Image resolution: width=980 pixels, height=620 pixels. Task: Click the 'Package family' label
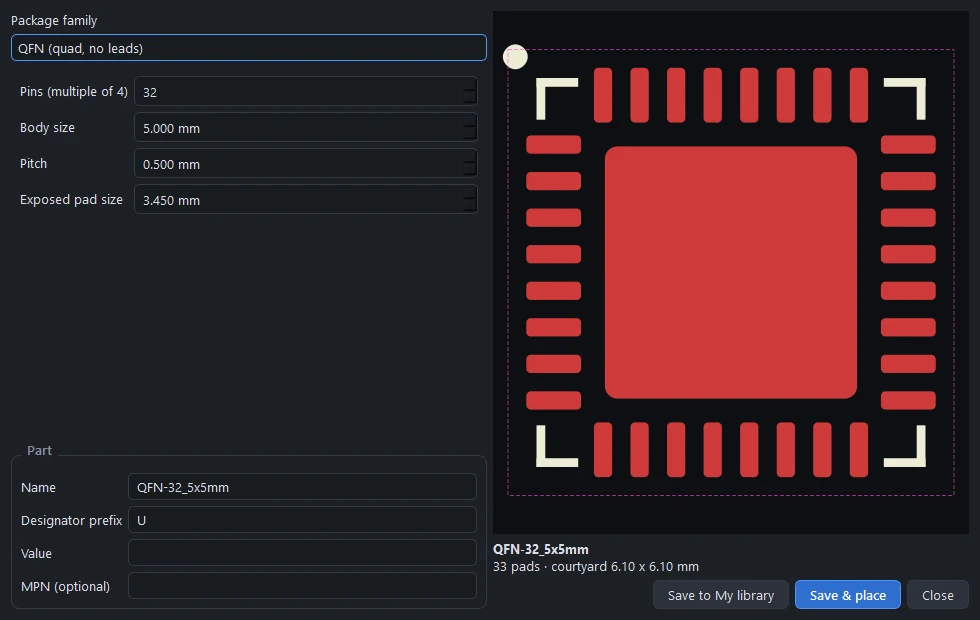54,21
